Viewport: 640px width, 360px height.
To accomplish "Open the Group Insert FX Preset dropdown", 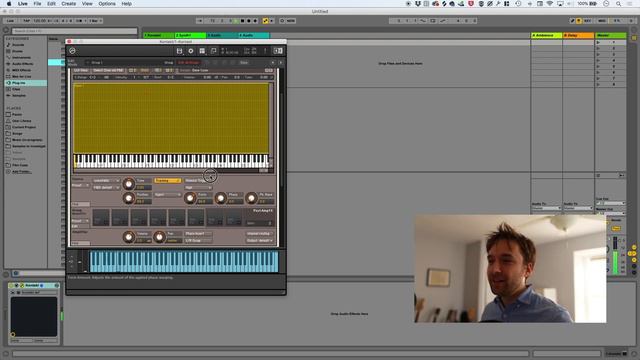I will (81, 221).
